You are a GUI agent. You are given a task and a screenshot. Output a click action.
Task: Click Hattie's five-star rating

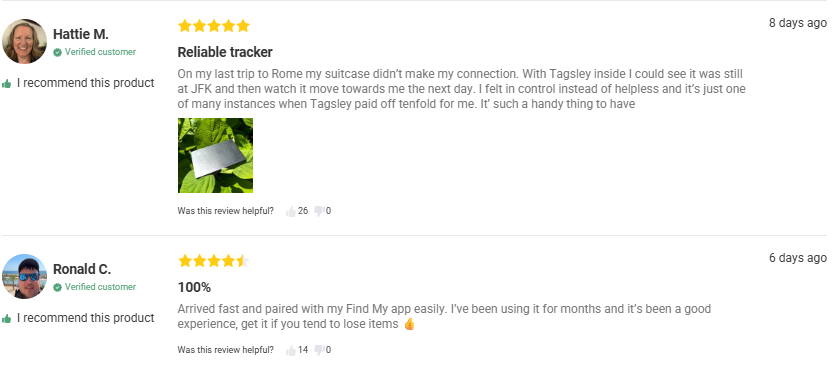click(x=214, y=26)
